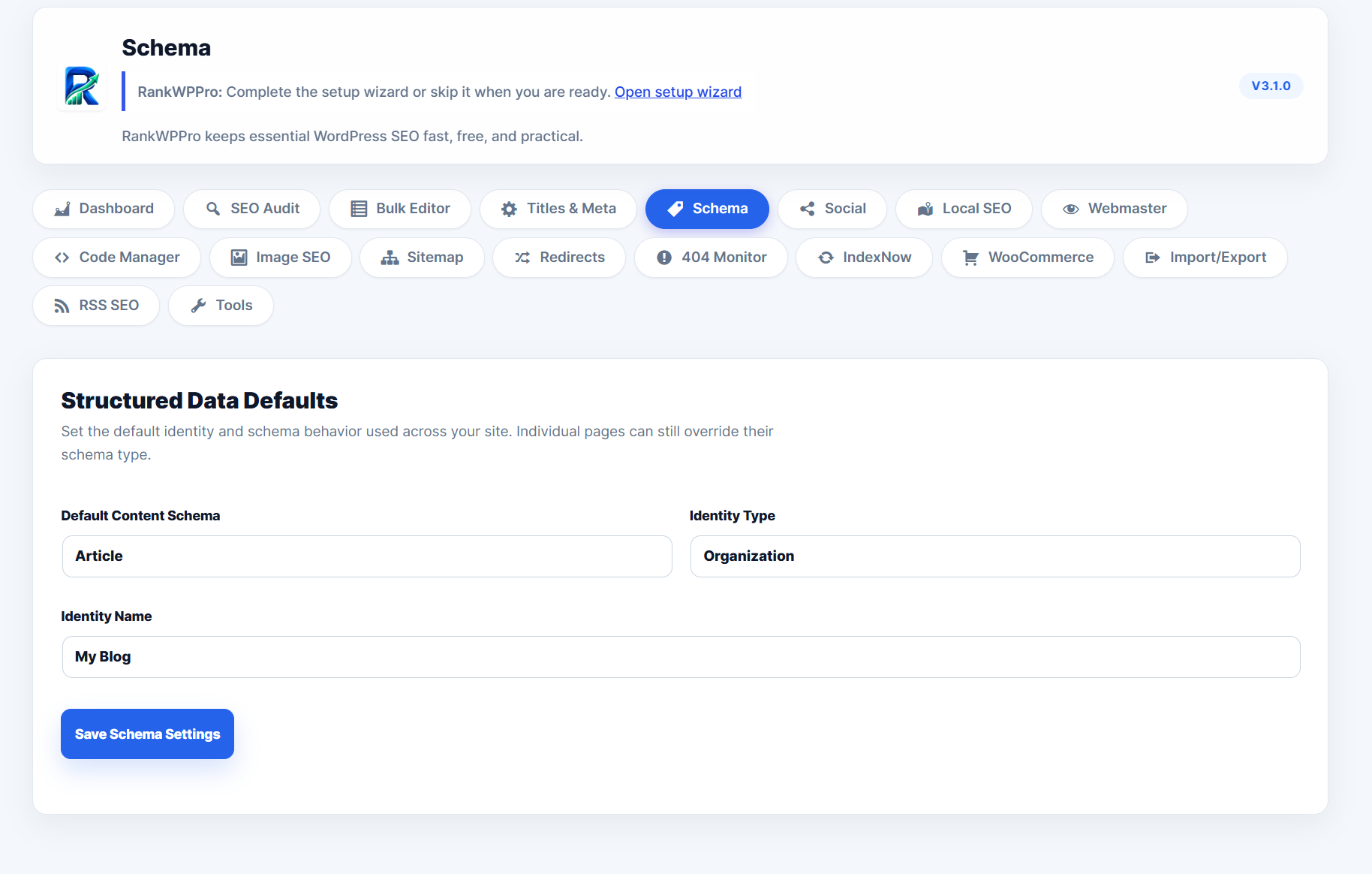
Task: Click the SEO Audit magnifier icon
Action: 213,209
